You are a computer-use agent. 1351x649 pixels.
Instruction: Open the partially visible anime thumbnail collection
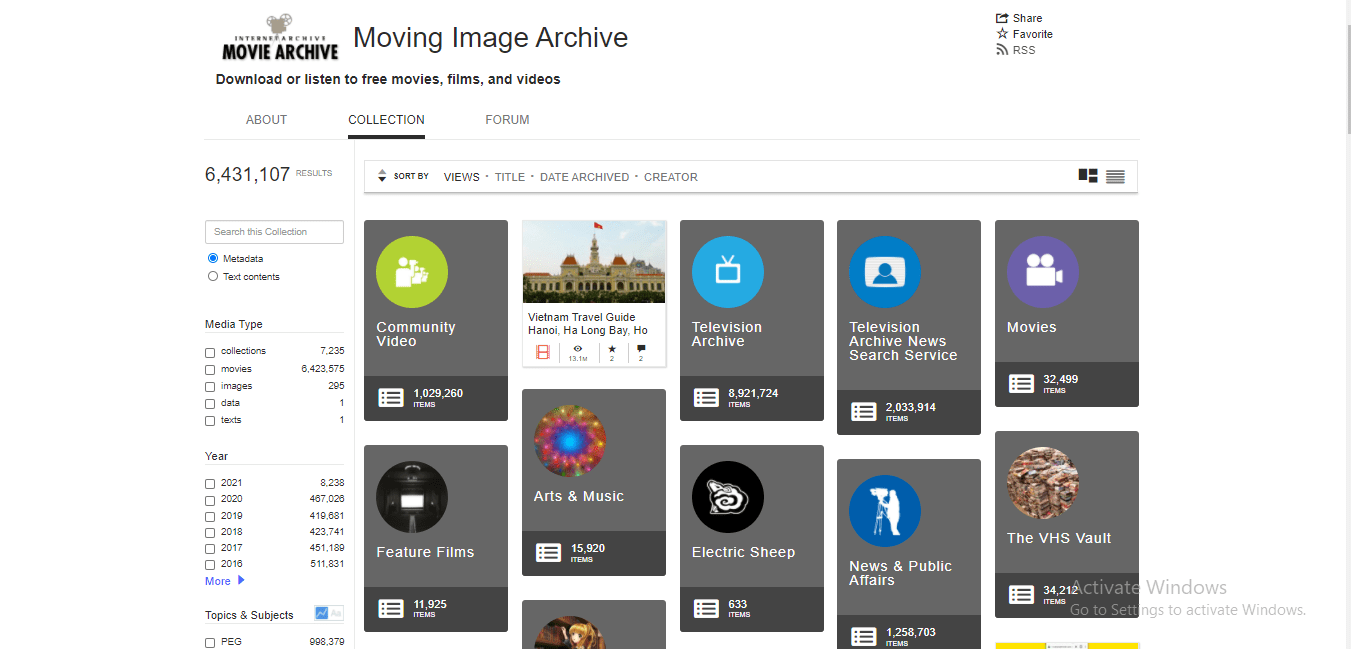coord(570,633)
